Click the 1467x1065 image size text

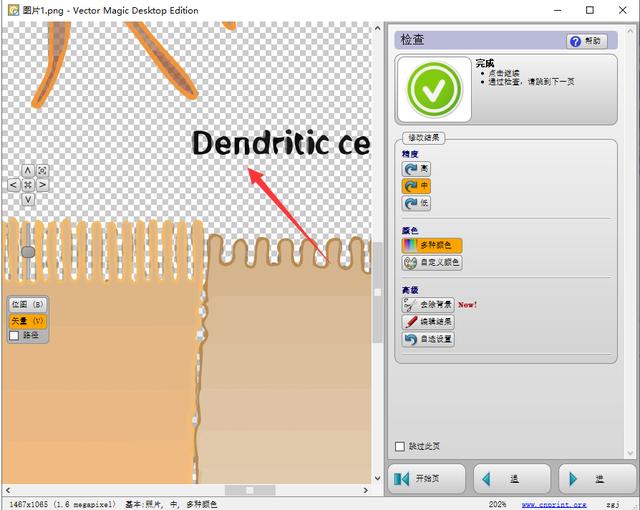click(62, 505)
